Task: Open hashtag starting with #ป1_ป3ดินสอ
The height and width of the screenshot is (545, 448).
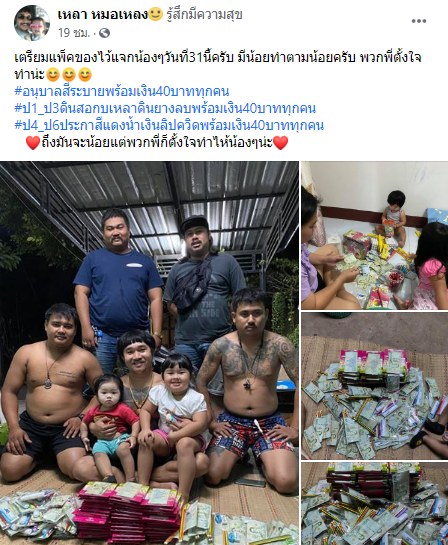Action: 165,108
